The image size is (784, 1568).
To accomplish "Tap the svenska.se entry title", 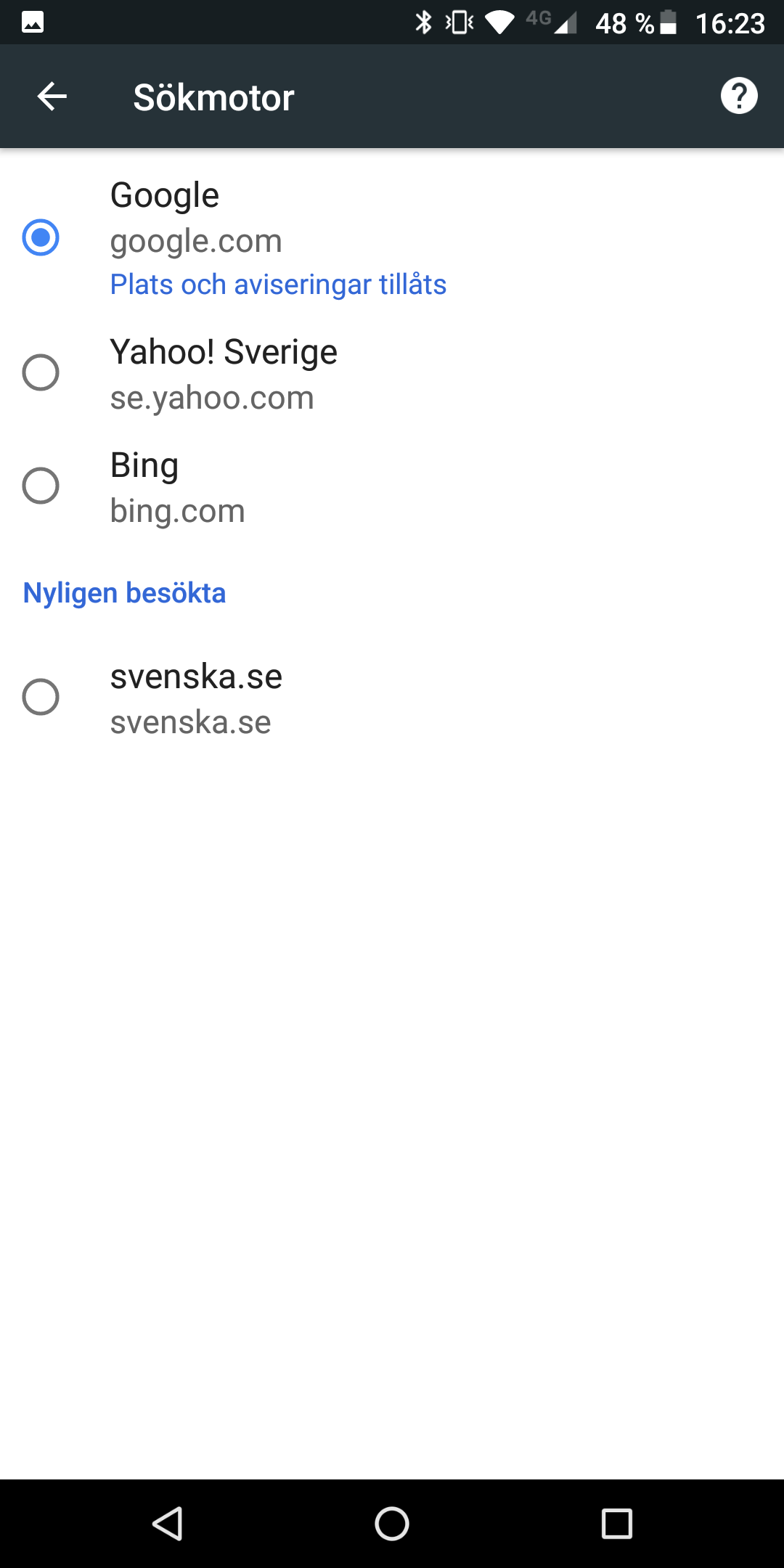I will click(196, 677).
